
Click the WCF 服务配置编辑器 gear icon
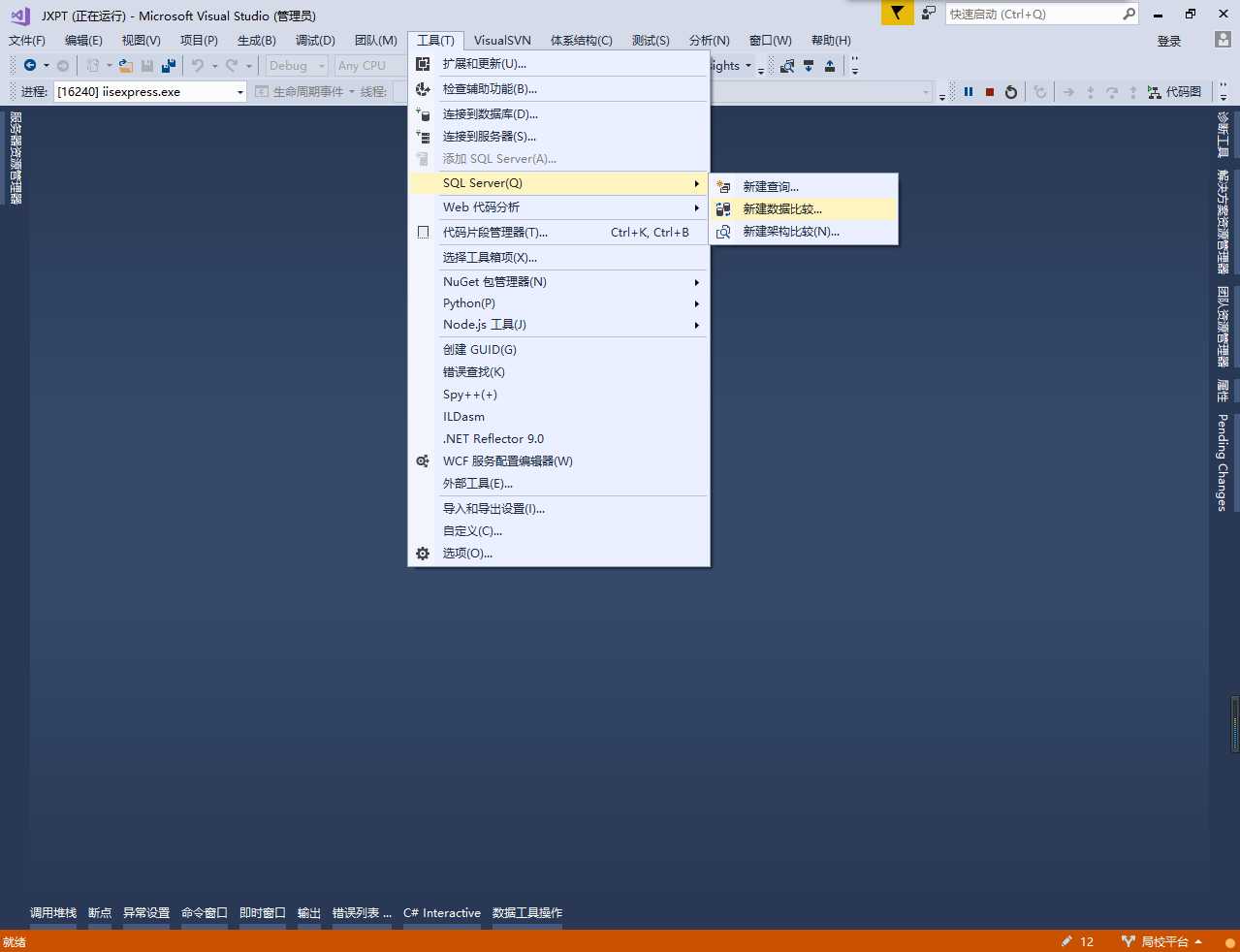pos(423,461)
